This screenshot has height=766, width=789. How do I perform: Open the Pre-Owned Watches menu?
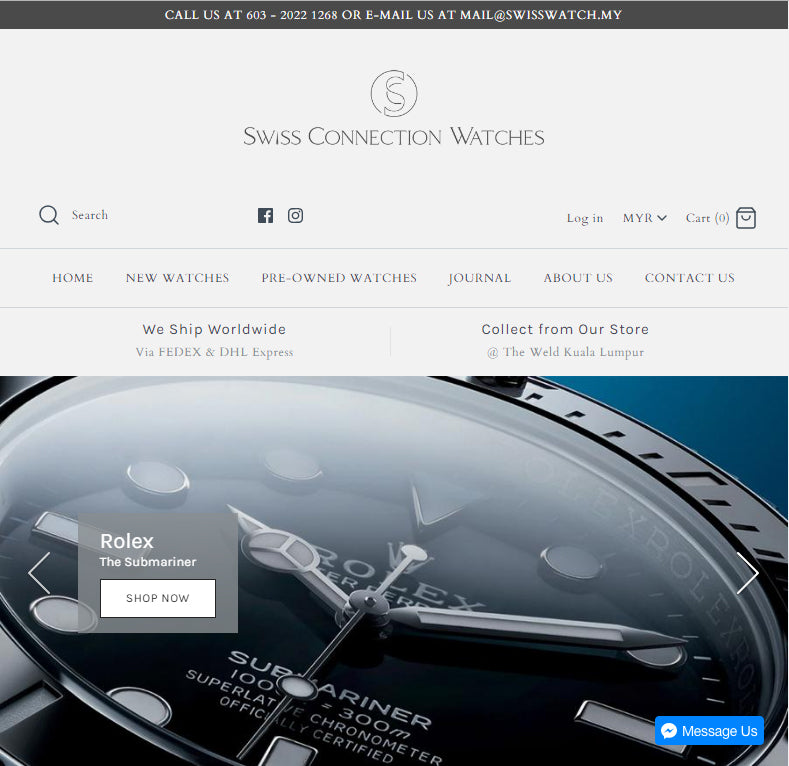point(339,278)
